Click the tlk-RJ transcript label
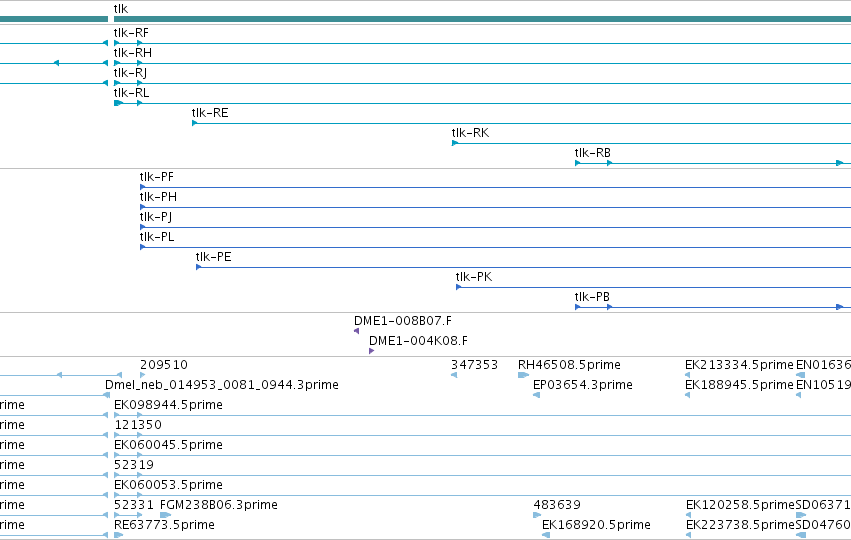This screenshot has height=540, width=851. click(130, 73)
